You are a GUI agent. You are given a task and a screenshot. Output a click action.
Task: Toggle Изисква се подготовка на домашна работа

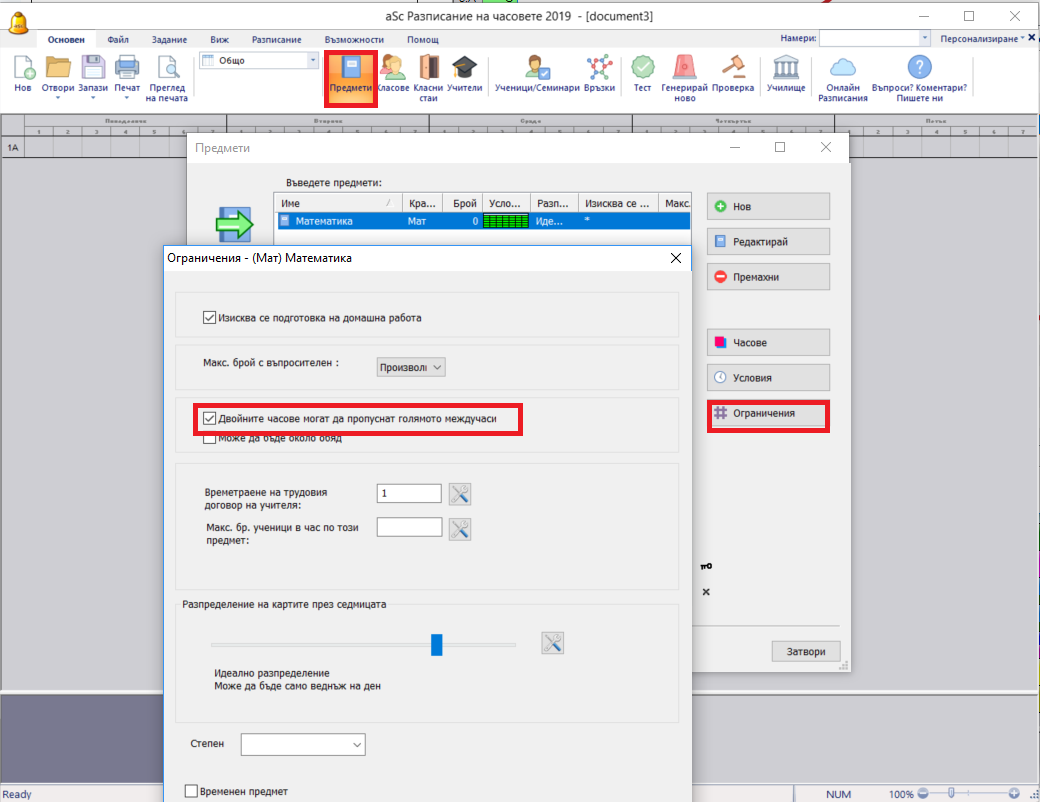210,318
